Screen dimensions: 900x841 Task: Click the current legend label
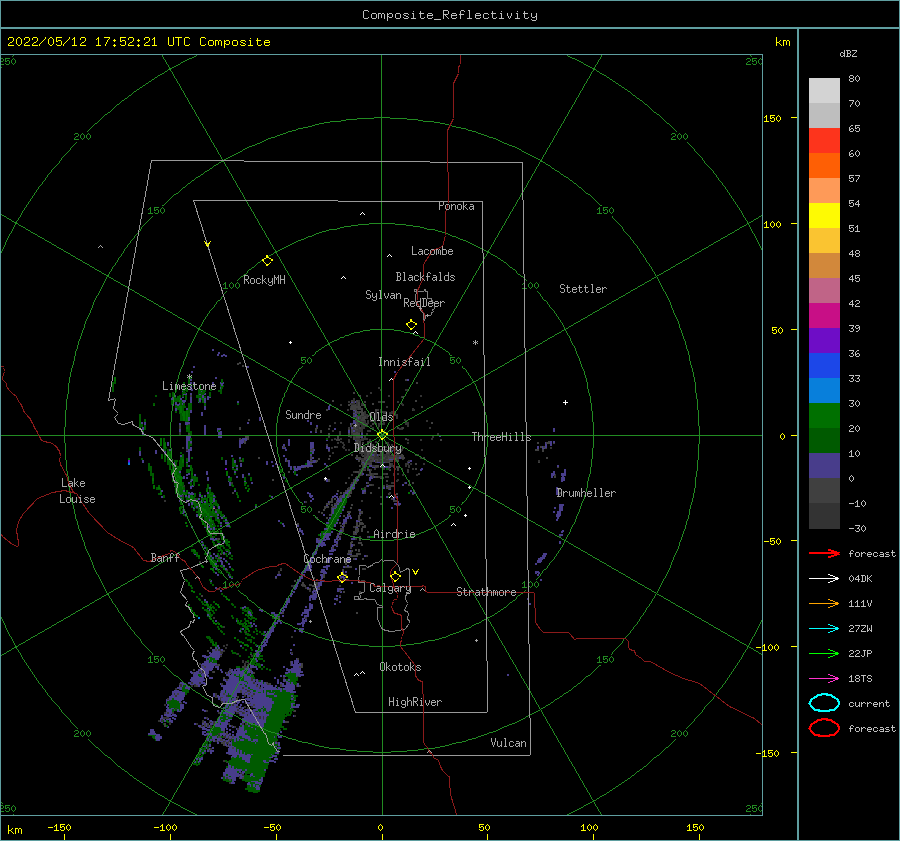pos(869,703)
